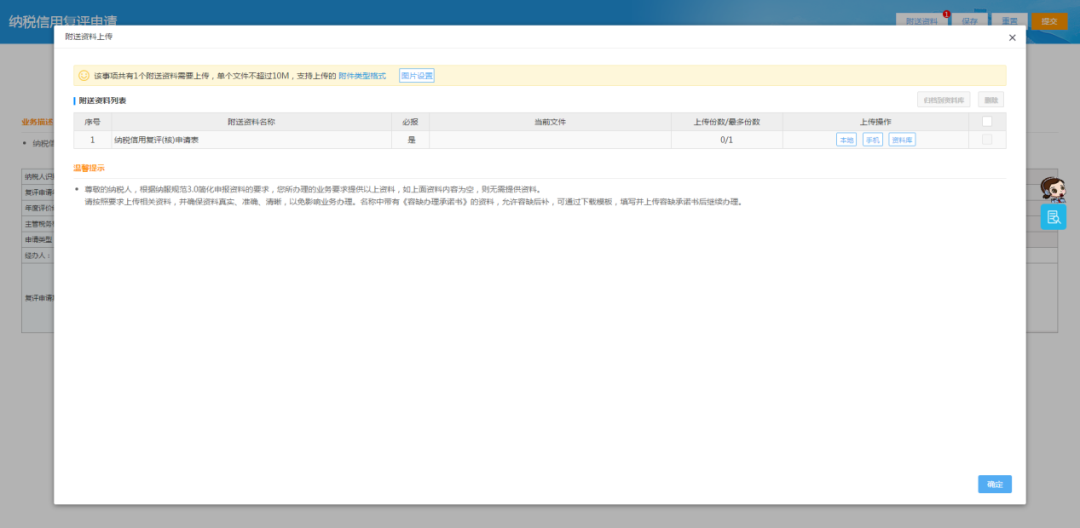Click the 附送资料 button in top bar
This screenshot has width=1080, height=528.
coord(922,21)
